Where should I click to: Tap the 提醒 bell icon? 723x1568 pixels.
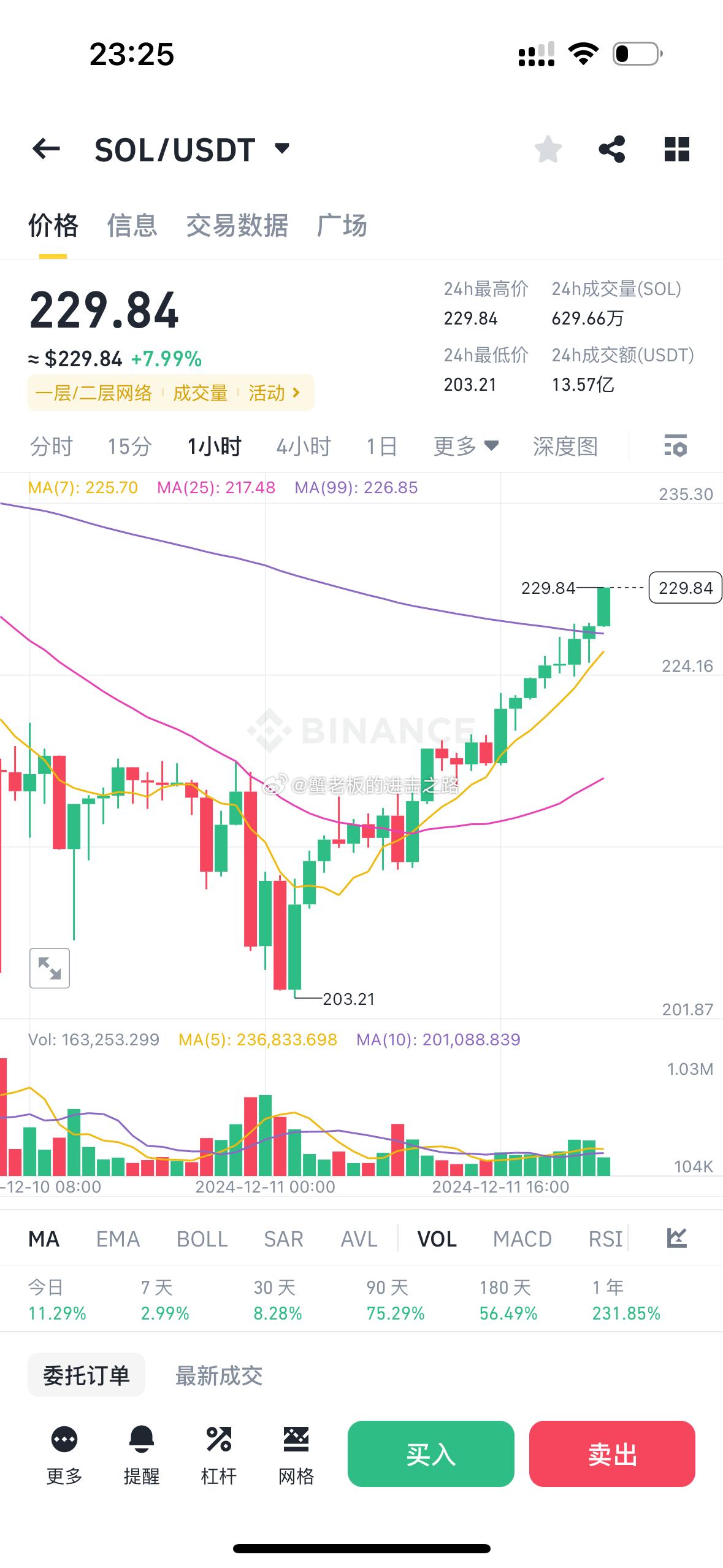click(x=141, y=1453)
